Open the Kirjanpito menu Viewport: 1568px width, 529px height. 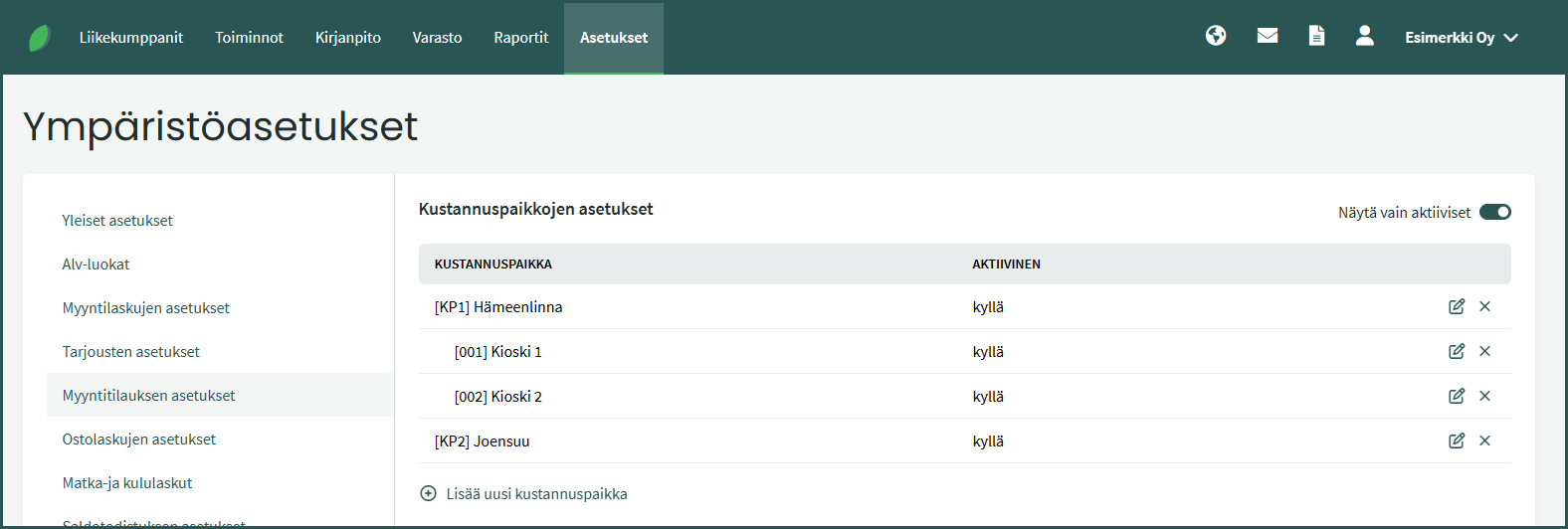(x=347, y=38)
